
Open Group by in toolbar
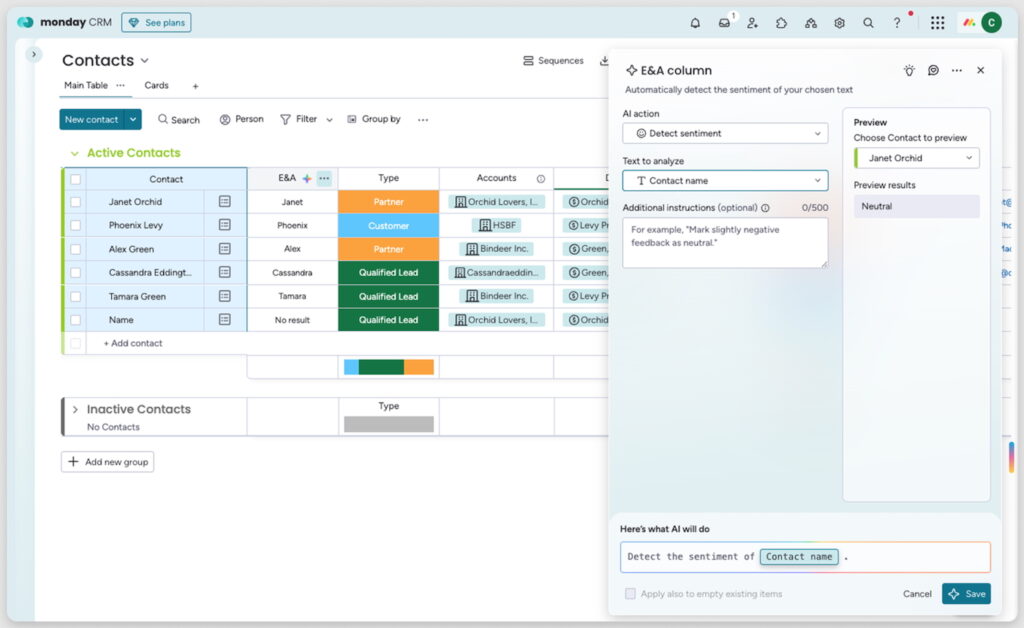[x=374, y=119]
